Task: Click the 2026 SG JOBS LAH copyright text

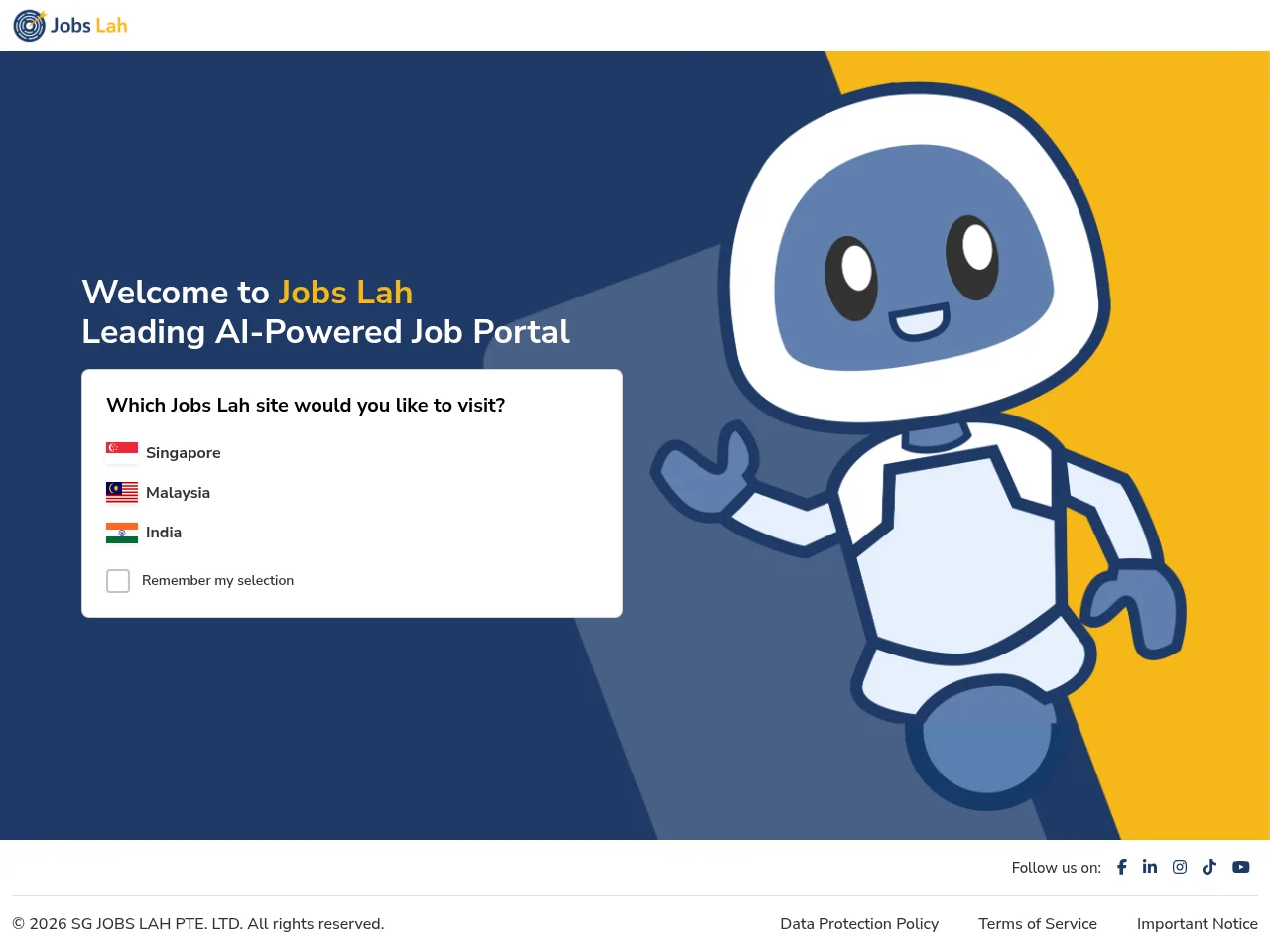Action: [198, 924]
